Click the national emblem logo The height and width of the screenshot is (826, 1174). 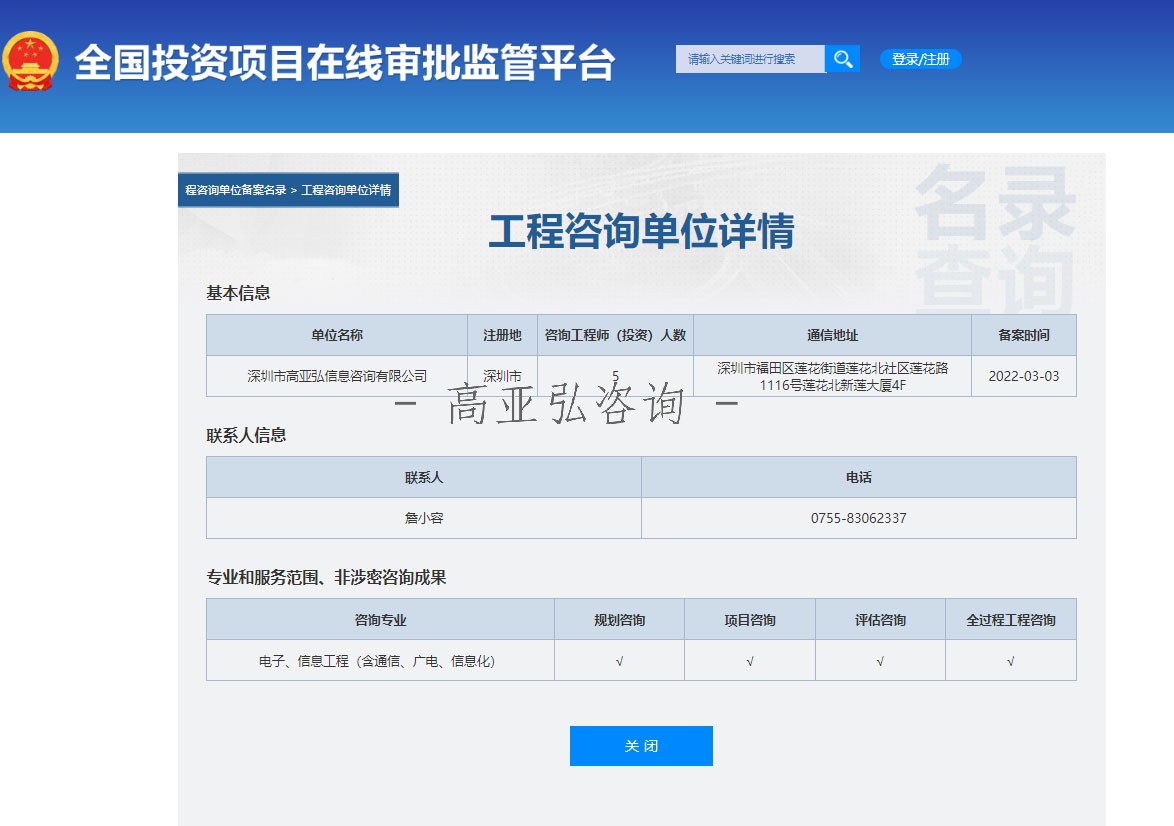(31, 62)
